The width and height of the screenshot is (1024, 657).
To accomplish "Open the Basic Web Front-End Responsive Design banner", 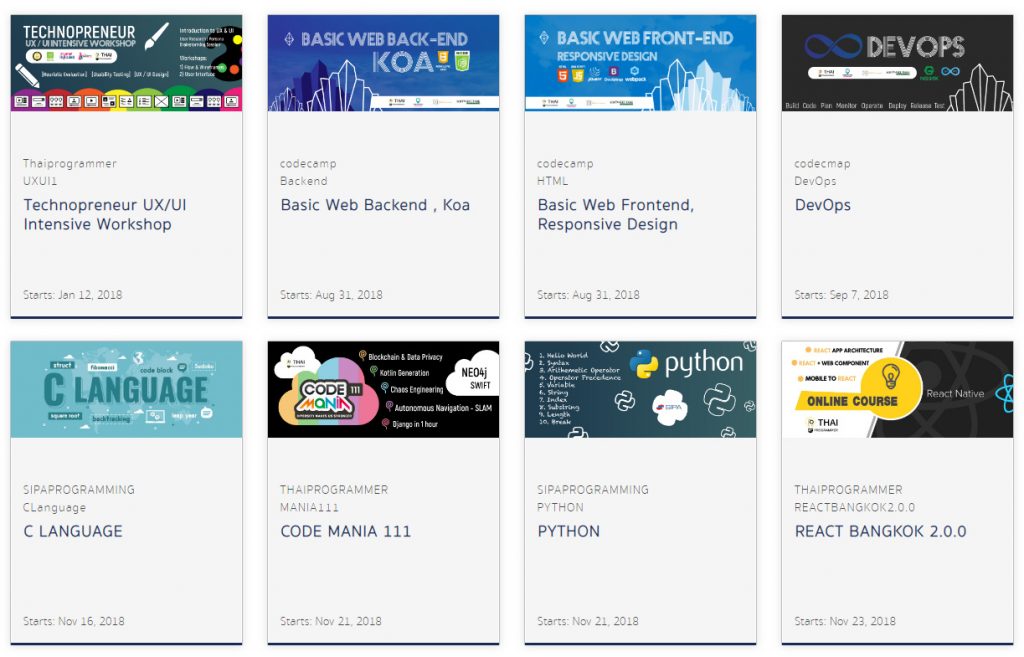I will [x=640, y=63].
